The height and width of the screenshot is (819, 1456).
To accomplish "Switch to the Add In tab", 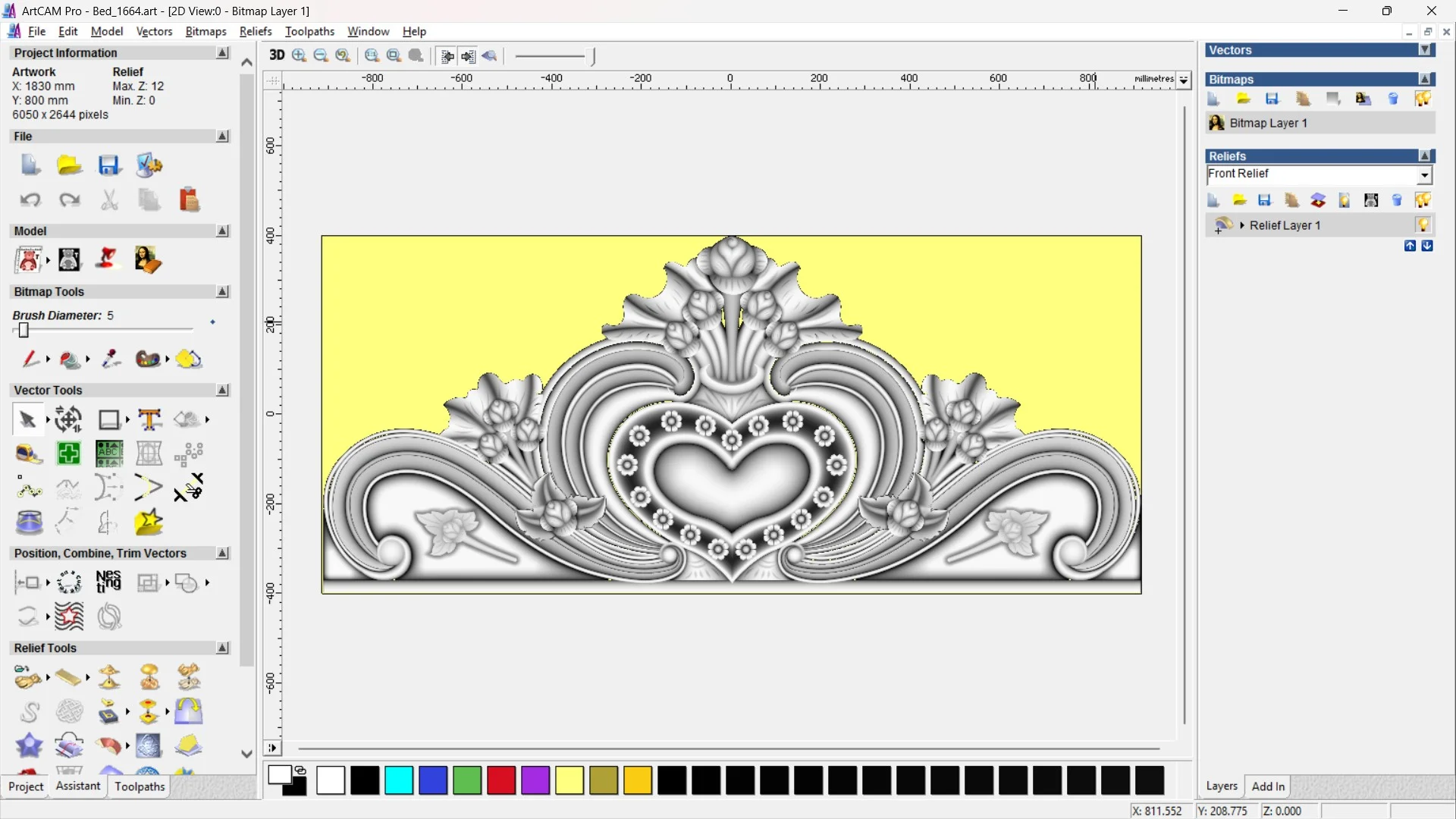I will point(1268,786).
